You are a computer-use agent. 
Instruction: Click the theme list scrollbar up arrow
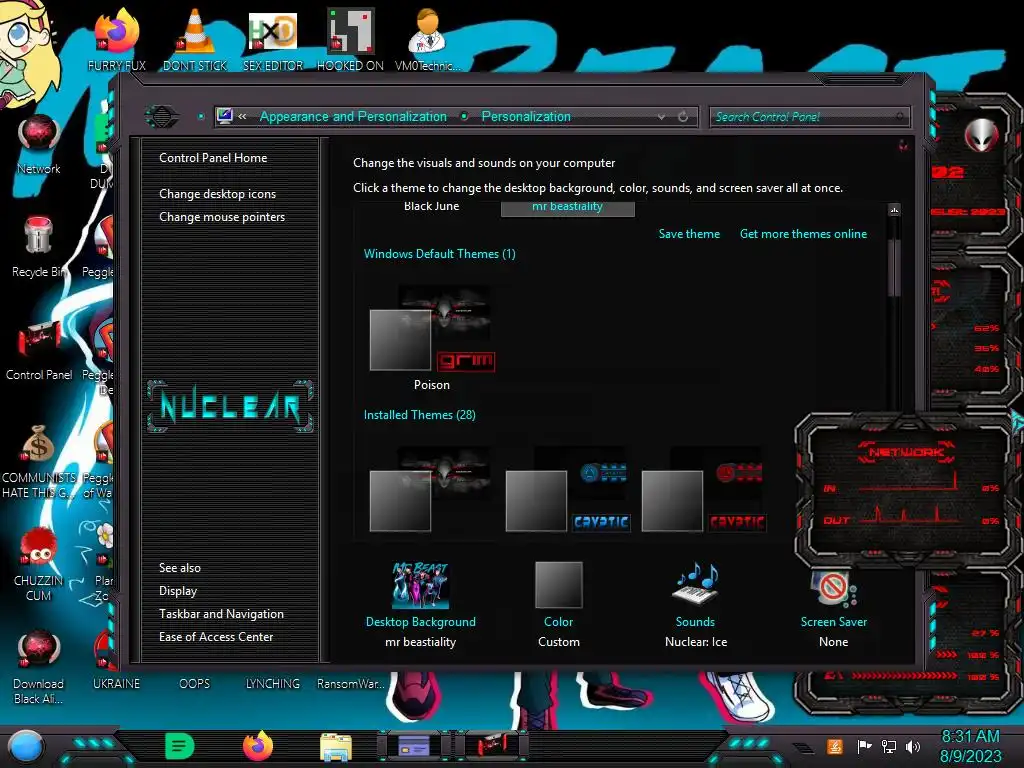(894, 210)
